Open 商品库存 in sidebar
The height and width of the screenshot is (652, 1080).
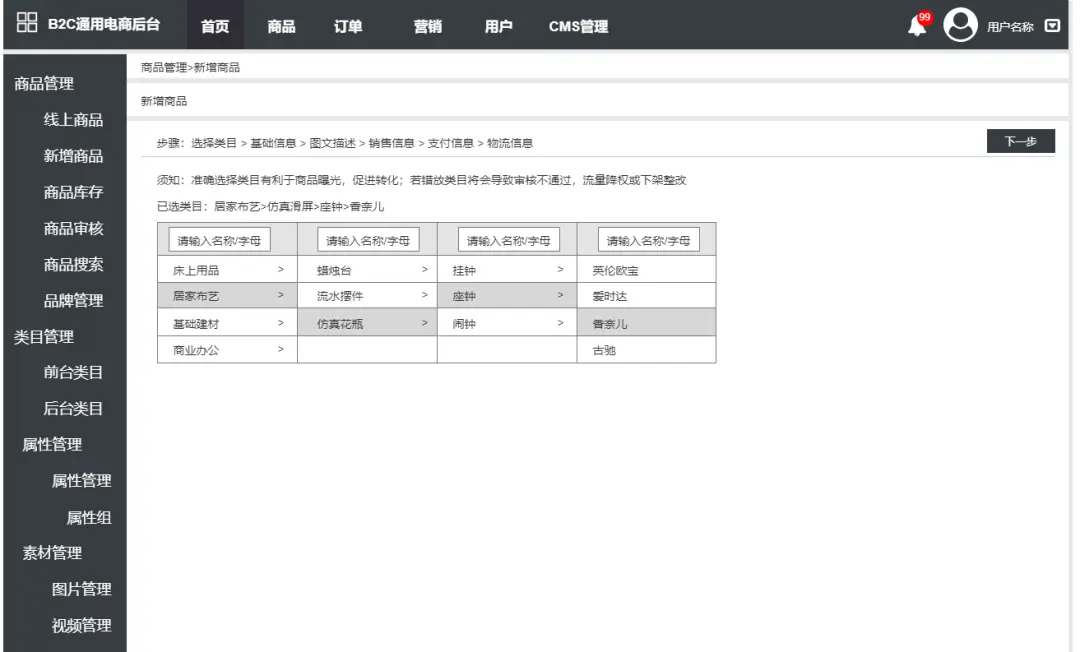click(x=73, y=192)
